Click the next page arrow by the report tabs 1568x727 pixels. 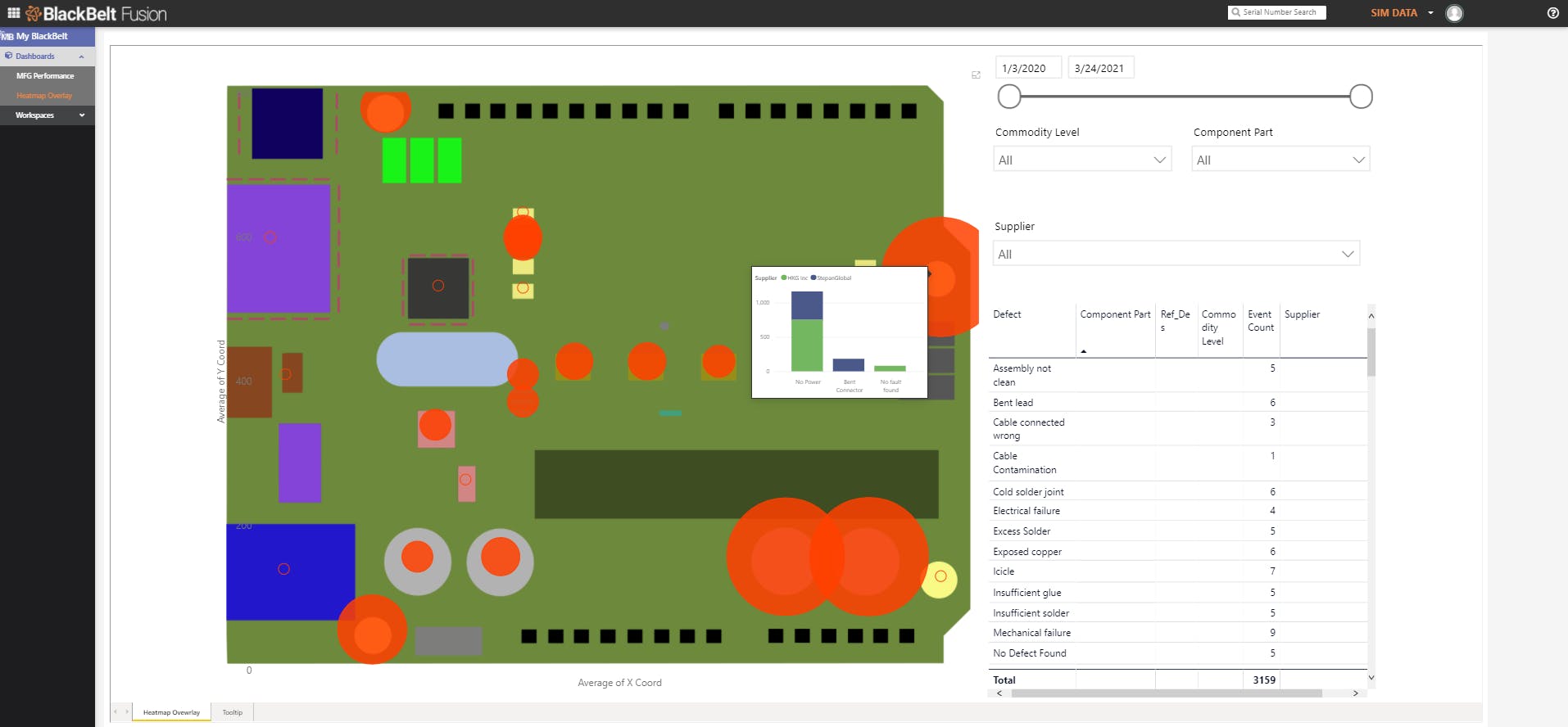coord(127,712)
